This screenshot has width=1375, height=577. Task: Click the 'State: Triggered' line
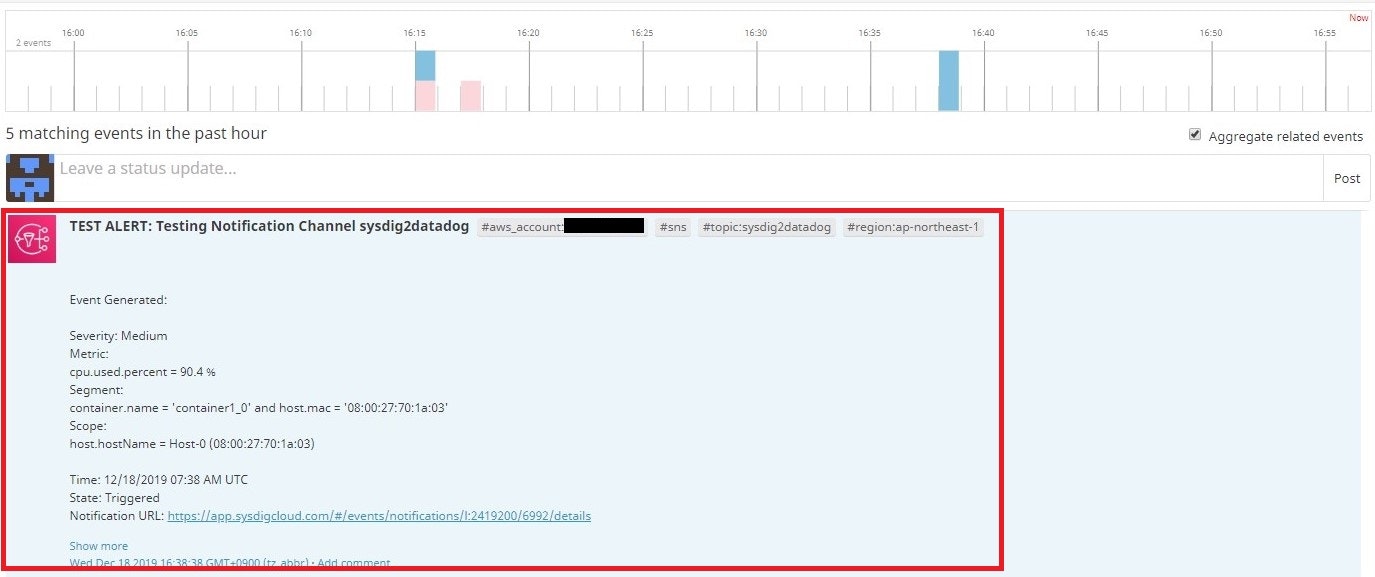[x=114, y=498]
